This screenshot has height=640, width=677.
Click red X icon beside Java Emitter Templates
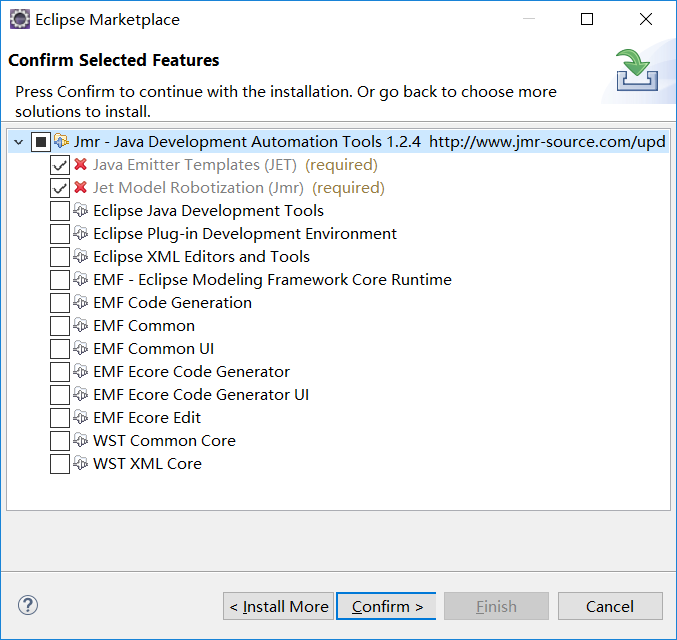[80, 165]
